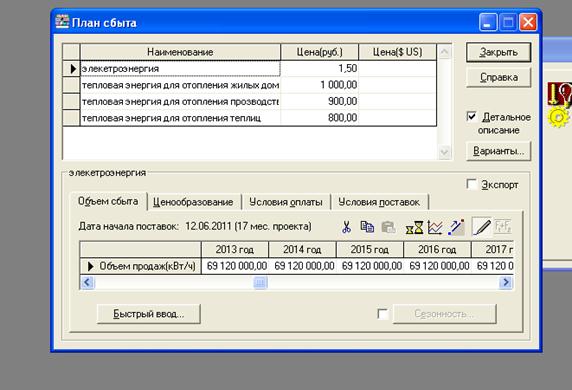
Task: Click the 2014 год column header
Action: 302,250
